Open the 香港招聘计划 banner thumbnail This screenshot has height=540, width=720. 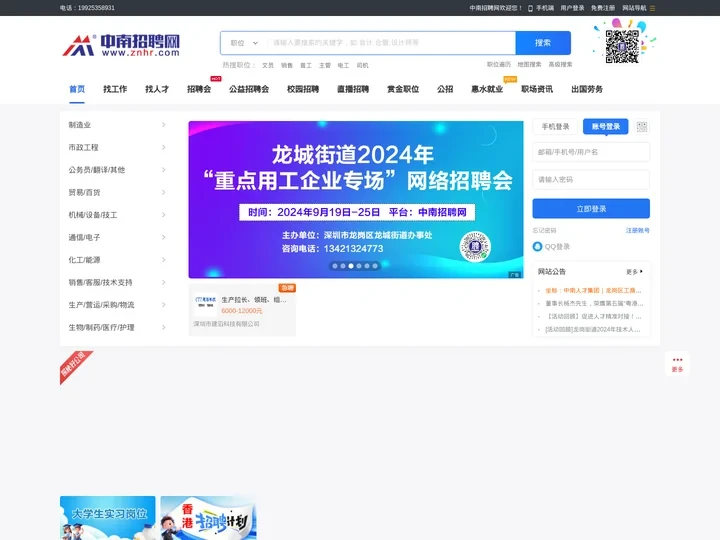tap(208, 518)
